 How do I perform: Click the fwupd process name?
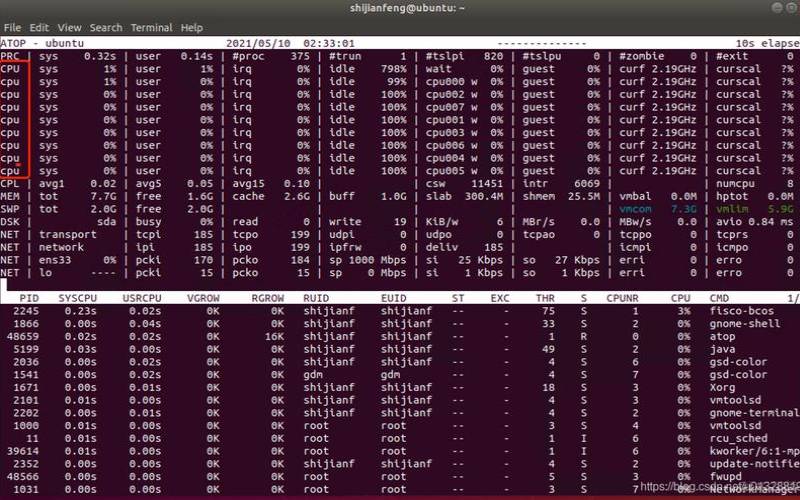coord(725,477)
